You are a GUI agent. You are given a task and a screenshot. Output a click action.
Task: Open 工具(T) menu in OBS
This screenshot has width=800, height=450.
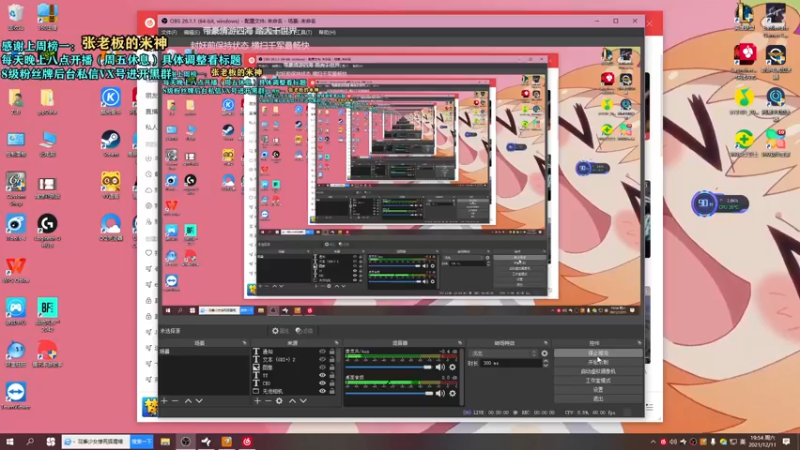tap(303, 32)
